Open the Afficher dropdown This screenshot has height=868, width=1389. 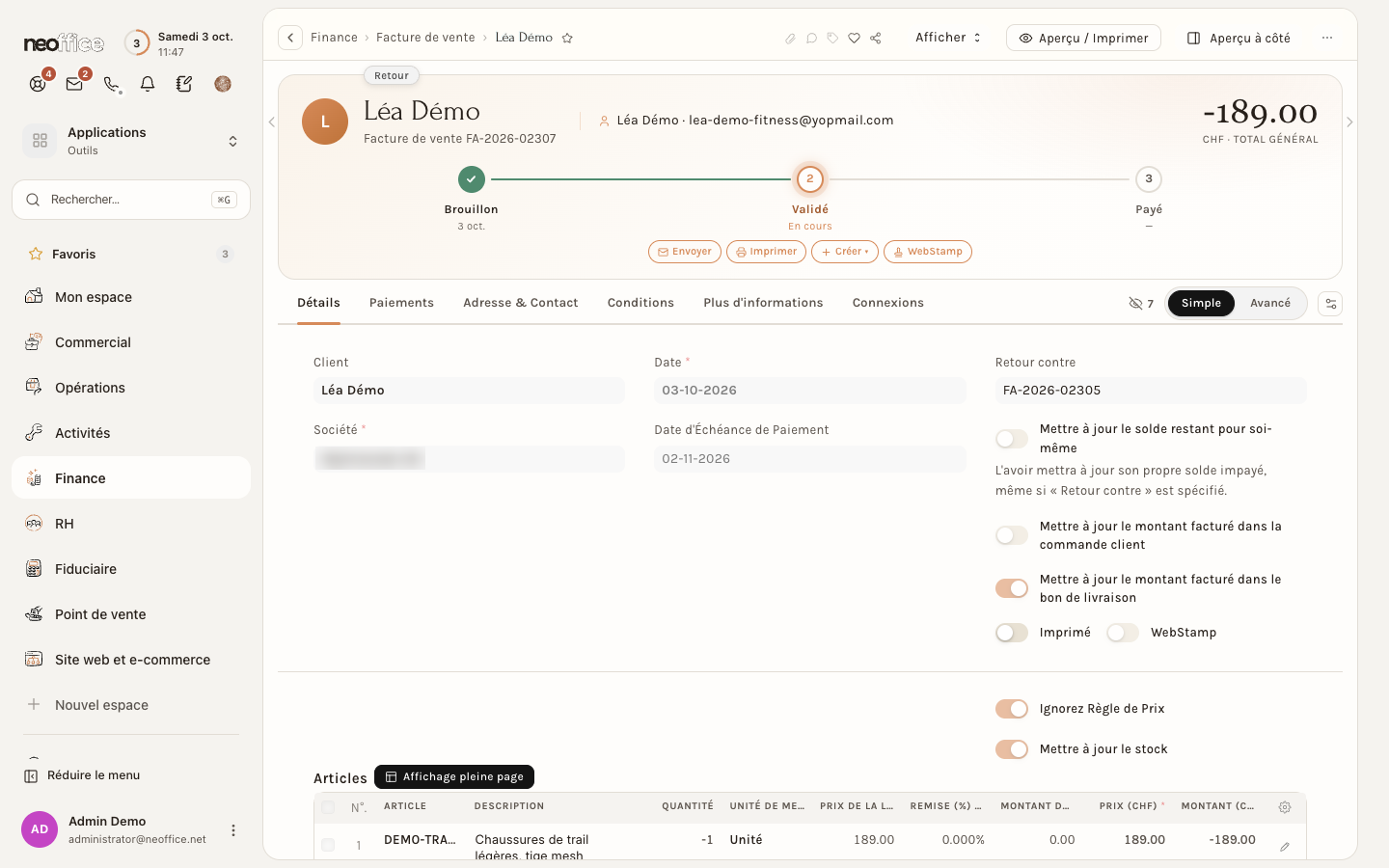coord(948,38)
